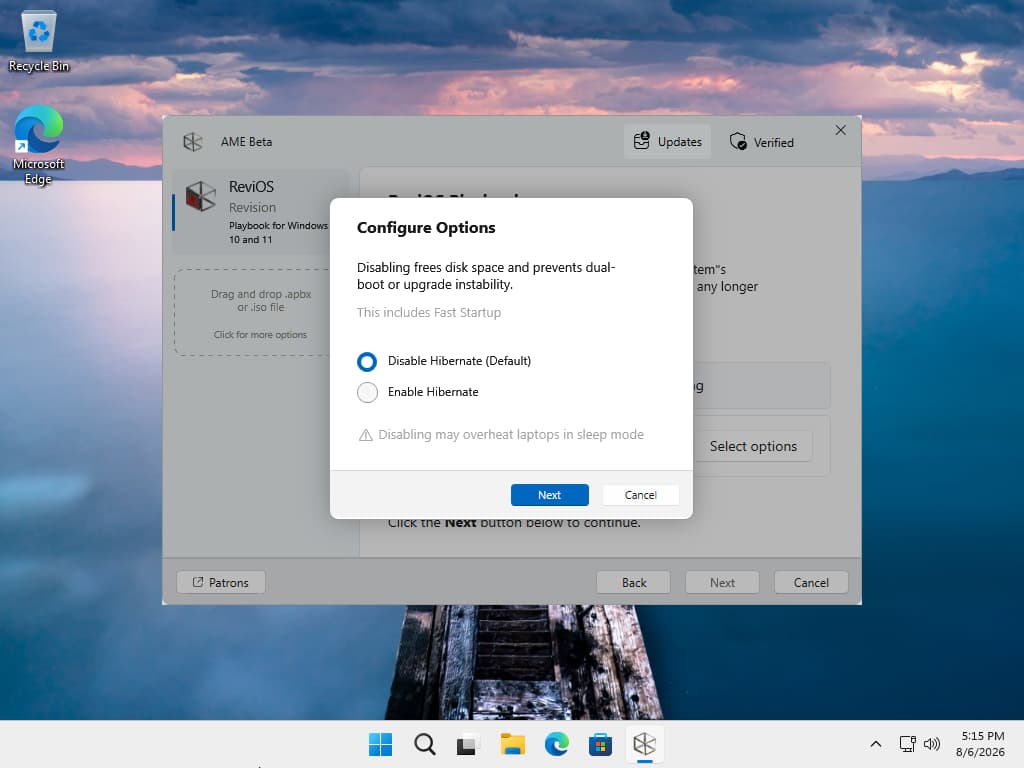Open Microsoft Store from the taskbar
This screenshot has width=1024, height=768.
tap(600, 744)
